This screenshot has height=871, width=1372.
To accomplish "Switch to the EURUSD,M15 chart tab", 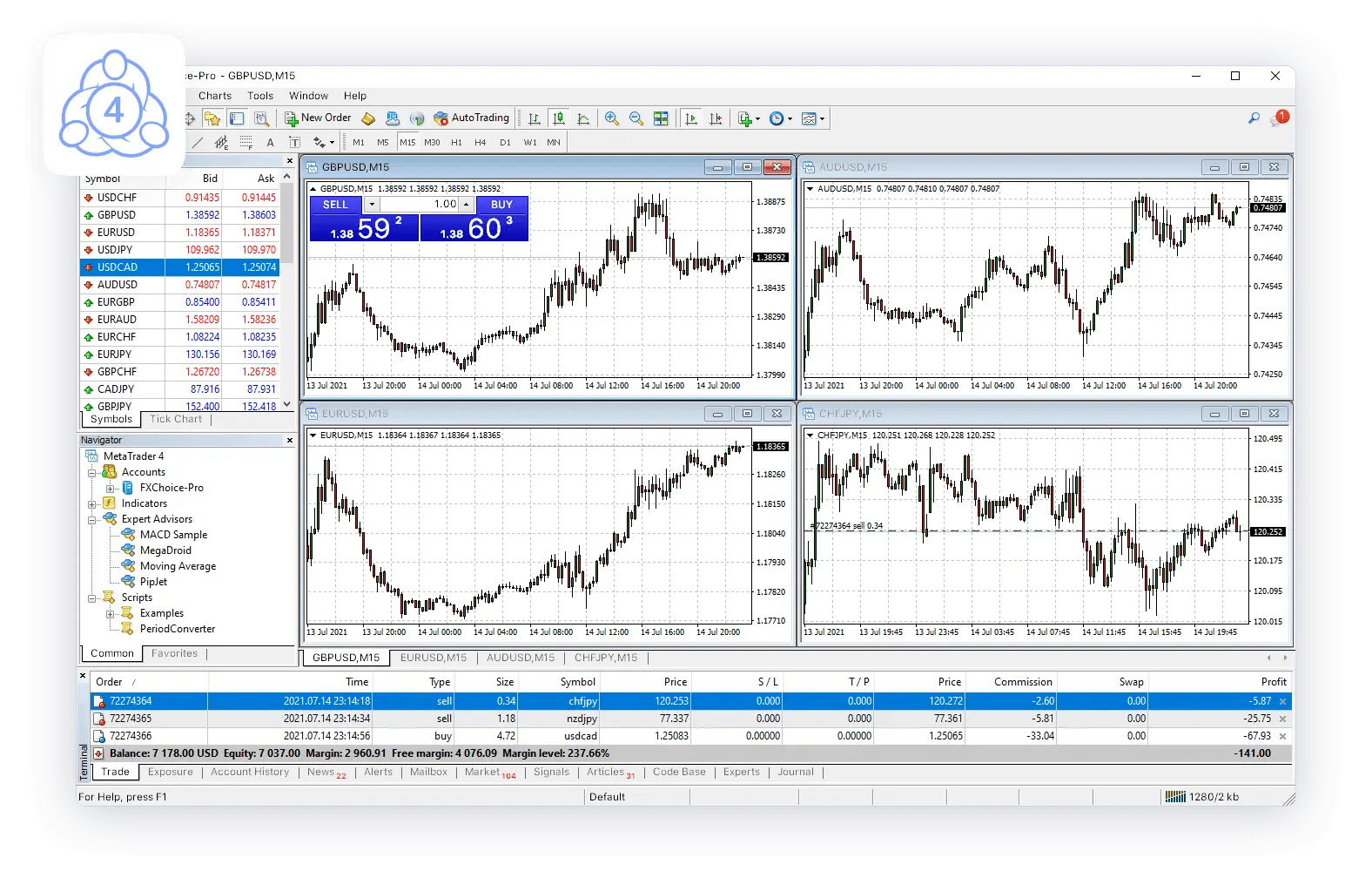I will coord(434,658).
